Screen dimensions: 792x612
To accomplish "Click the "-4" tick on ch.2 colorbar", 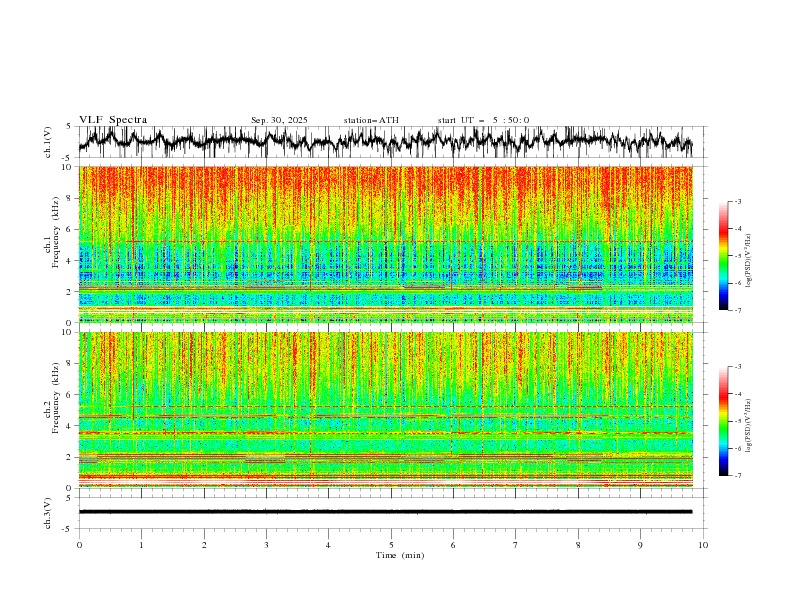I will tap(737, 394).
